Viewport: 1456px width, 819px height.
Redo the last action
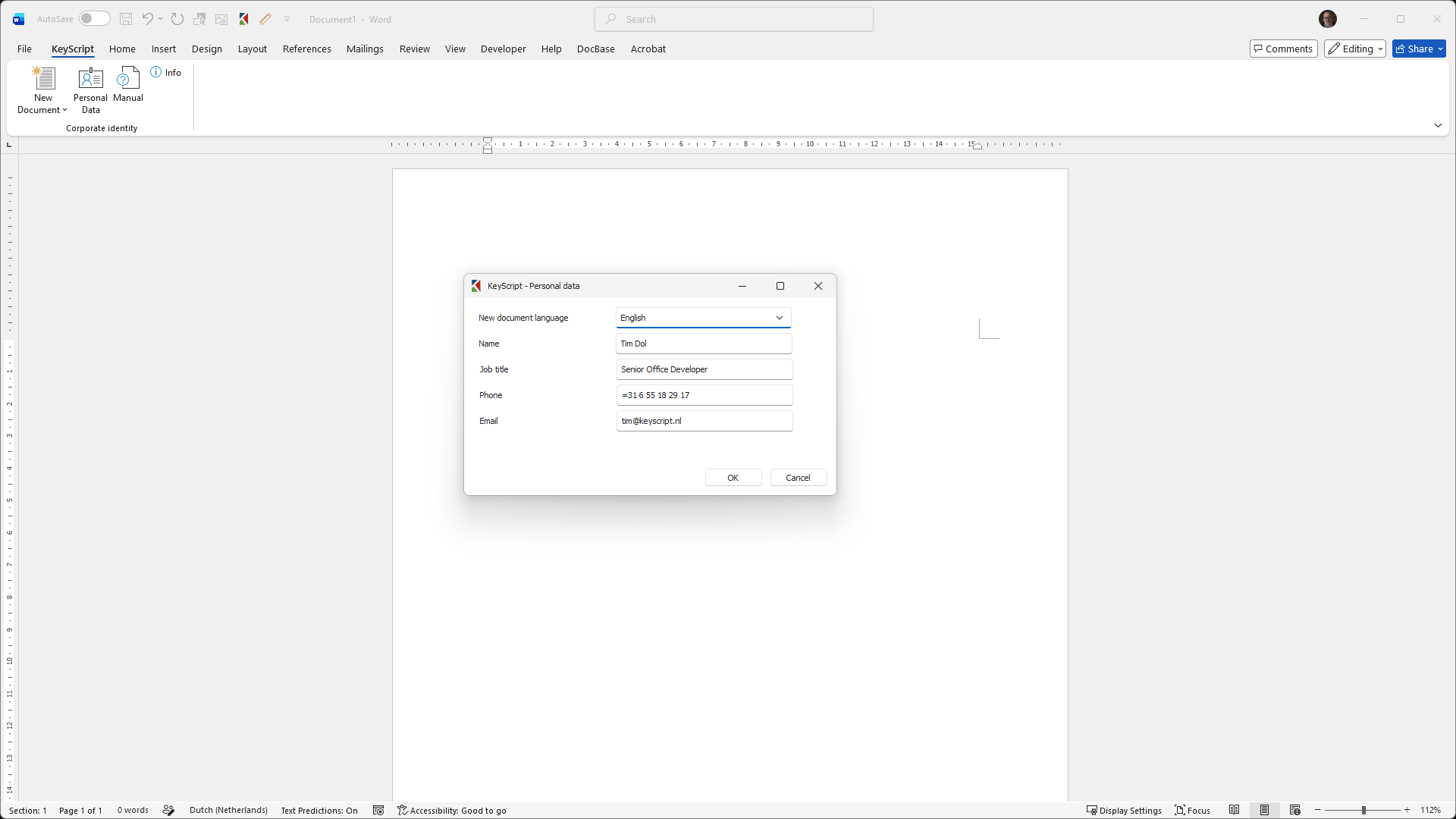pyautogui.click(x=177, y=19)
